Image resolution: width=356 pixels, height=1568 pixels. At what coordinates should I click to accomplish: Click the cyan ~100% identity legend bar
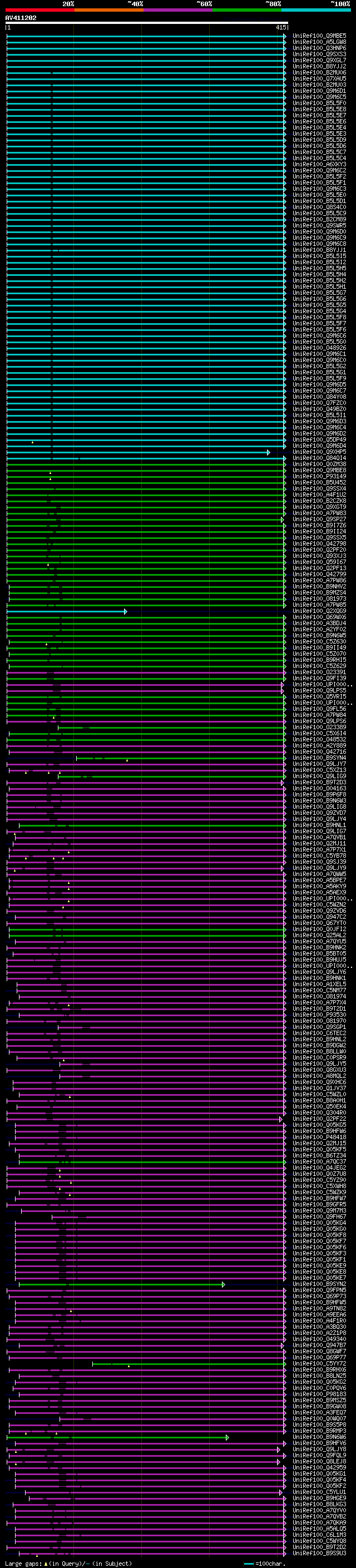tap(316, 10)
